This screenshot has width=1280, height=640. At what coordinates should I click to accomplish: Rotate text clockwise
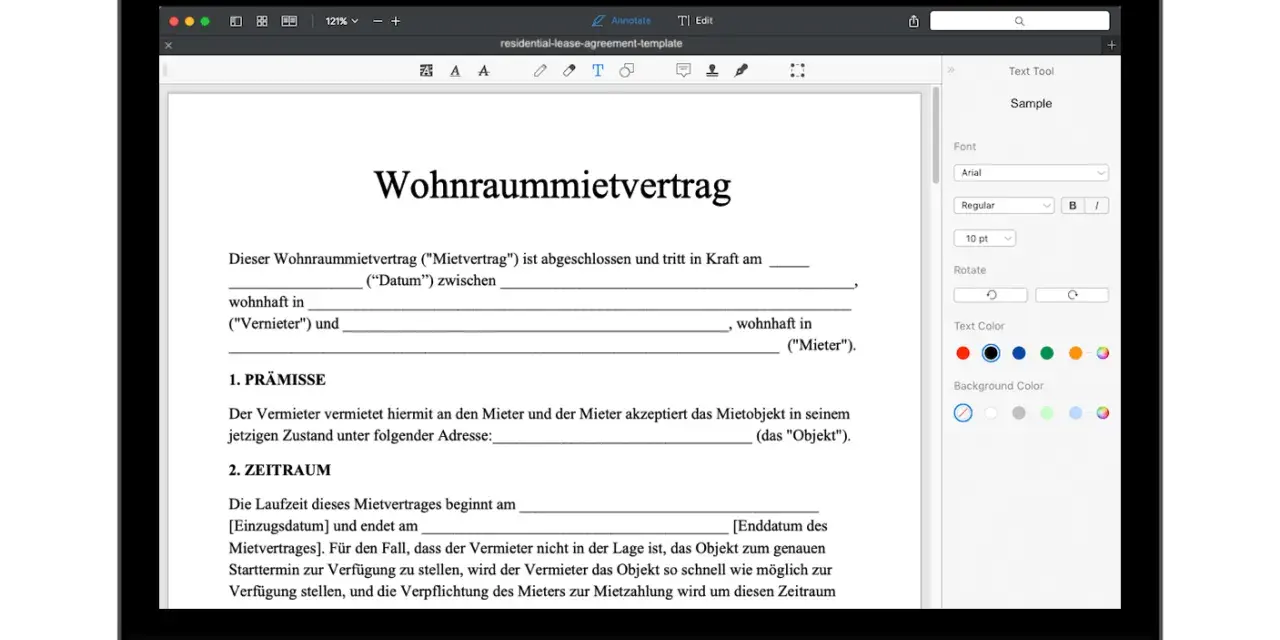pyautogui.click(x=1072, y=295)
